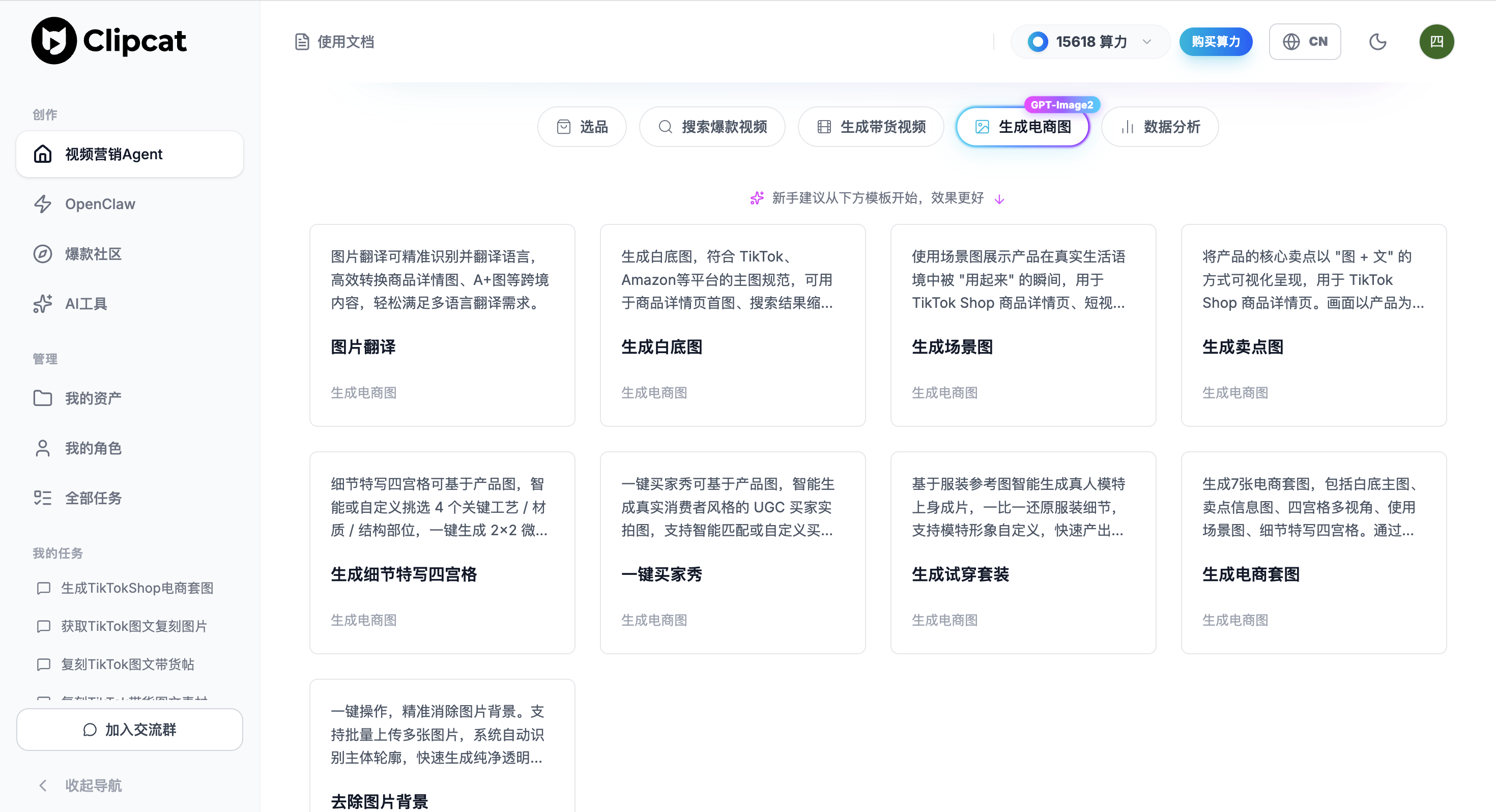1496x812 pixels.
Task: Toggle dark mode moon icon
Action: click(1377, 42)
